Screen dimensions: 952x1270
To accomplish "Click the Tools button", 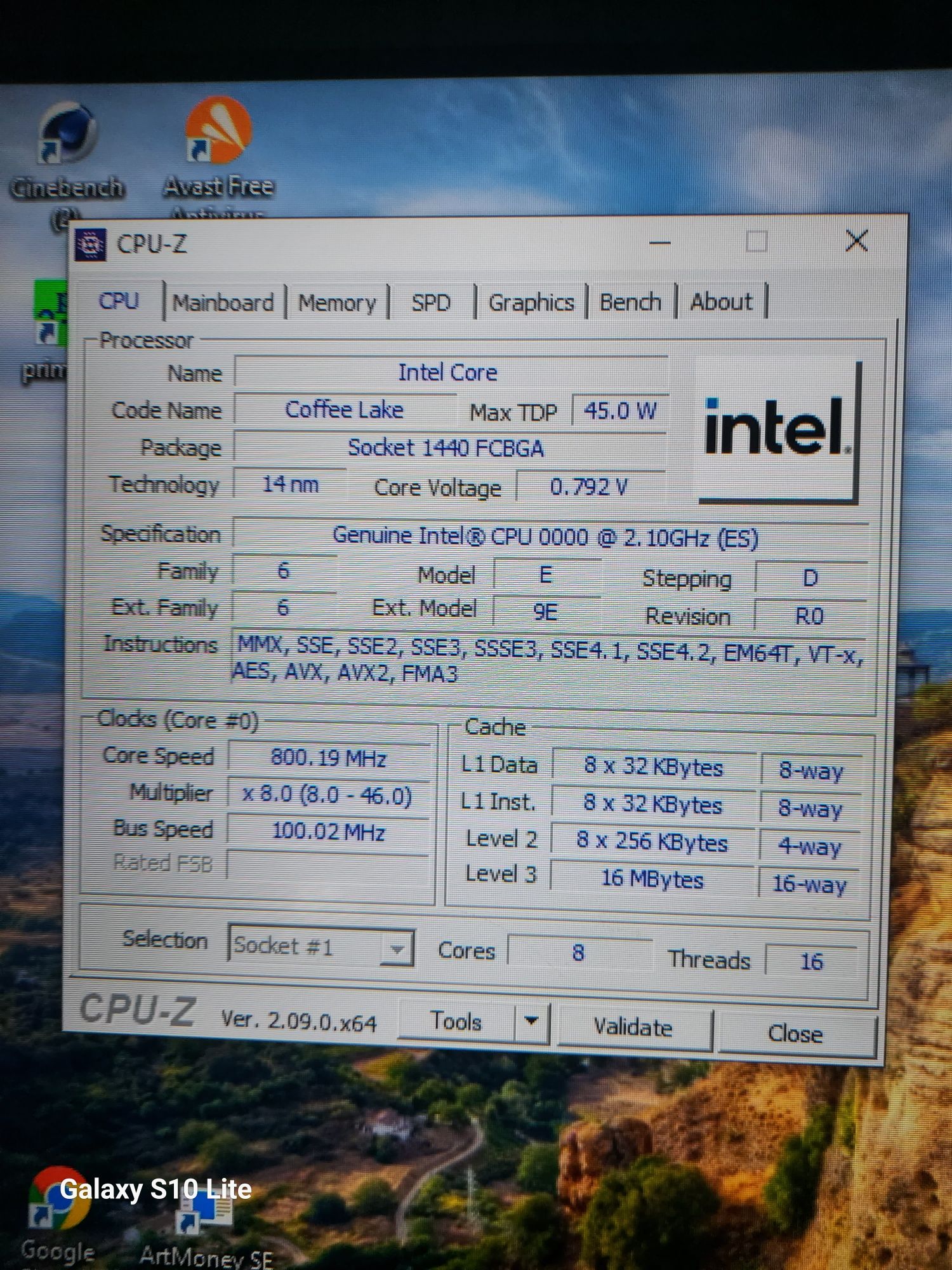I will [x=456, y=1021].
